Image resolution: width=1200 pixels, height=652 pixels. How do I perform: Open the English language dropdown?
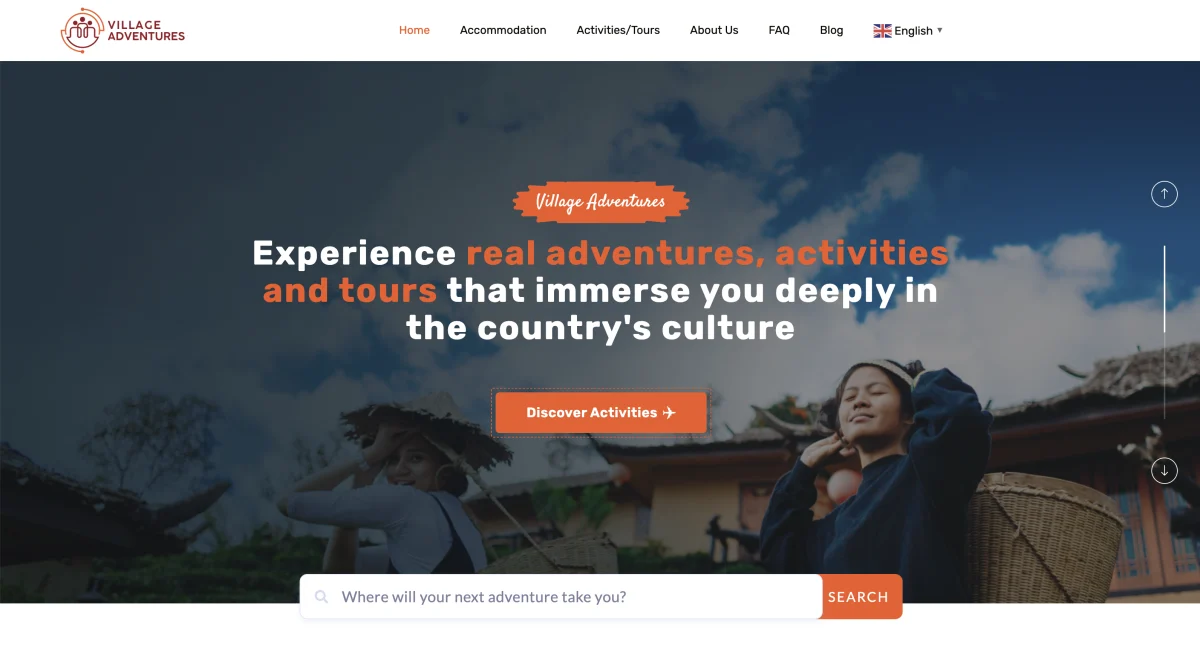(908, 31)
